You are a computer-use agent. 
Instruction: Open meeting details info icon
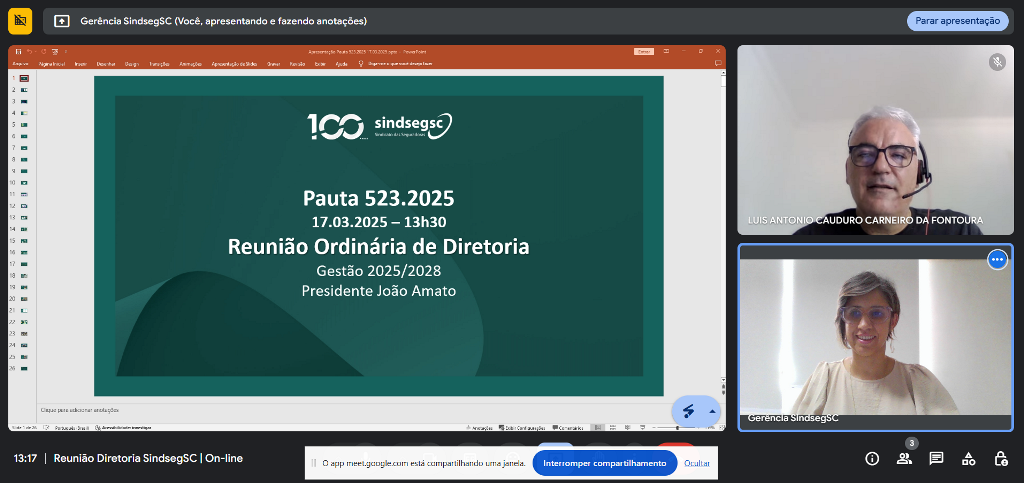pos(872,459)
